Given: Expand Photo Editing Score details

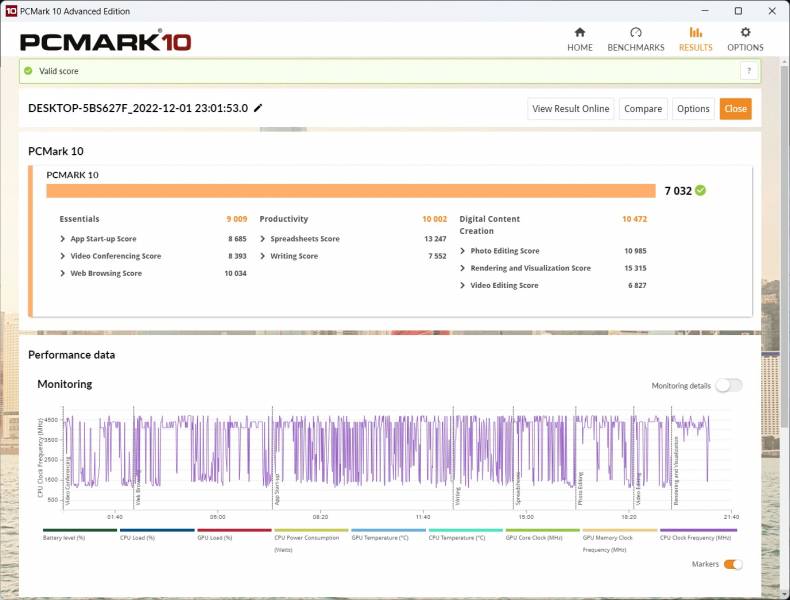Looking at the screenshot, I should click(463, 251).
